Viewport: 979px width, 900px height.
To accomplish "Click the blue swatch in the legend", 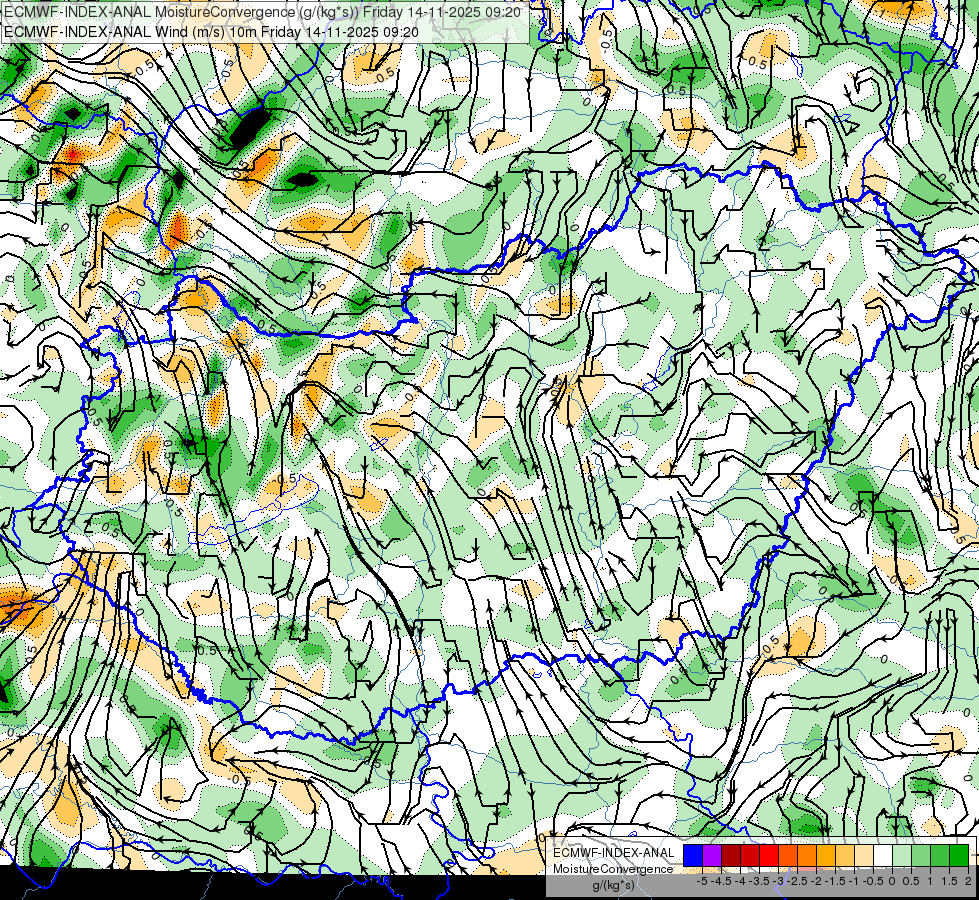I will pos(693,856).
